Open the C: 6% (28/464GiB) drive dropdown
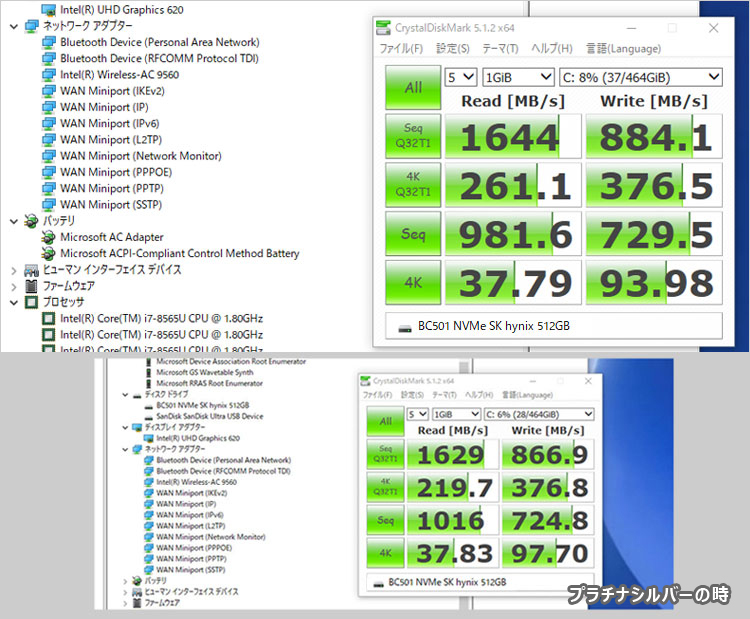The width and height of the screenshot is (750, 619). 539,414
